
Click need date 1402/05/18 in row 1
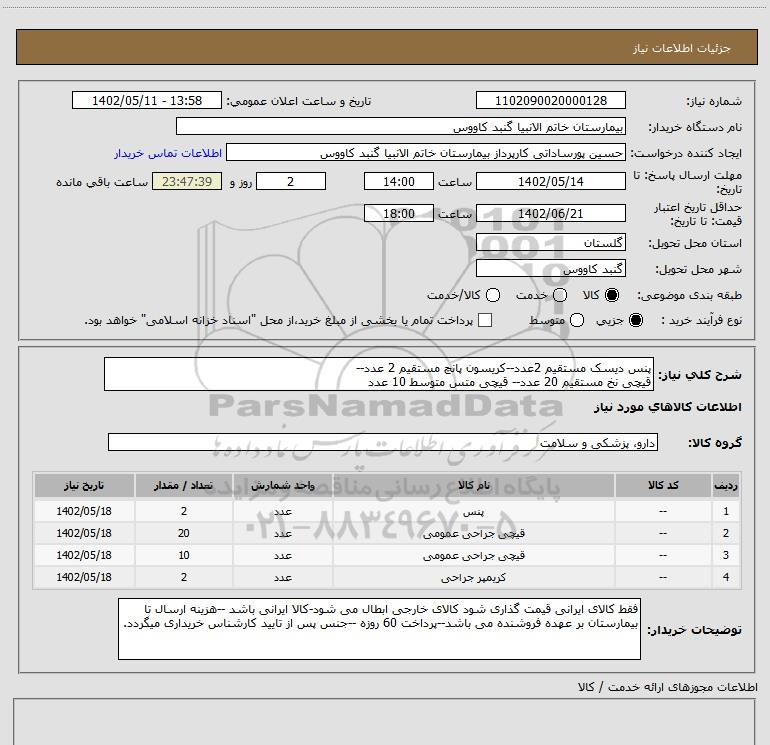coord(84,511)
